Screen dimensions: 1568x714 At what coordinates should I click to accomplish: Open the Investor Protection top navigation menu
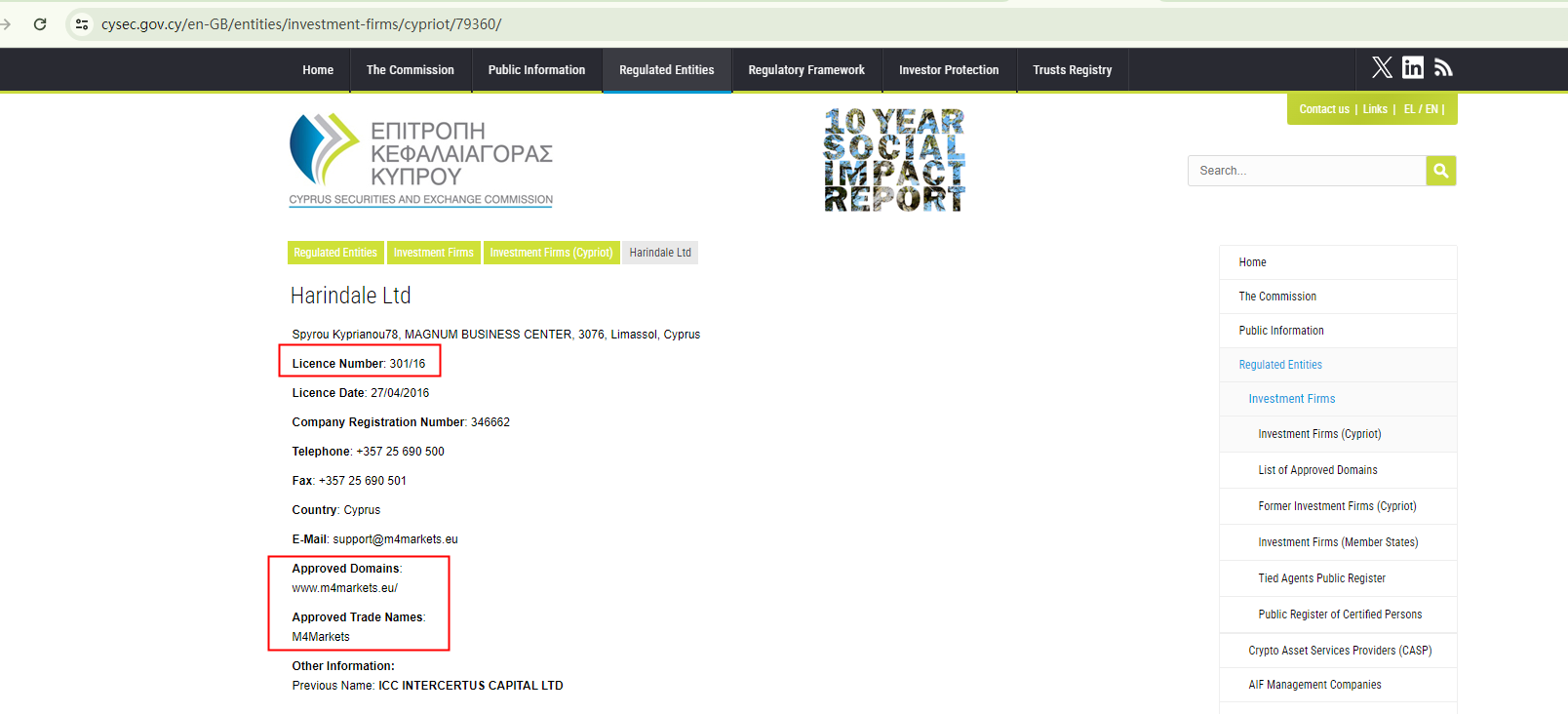949,70
